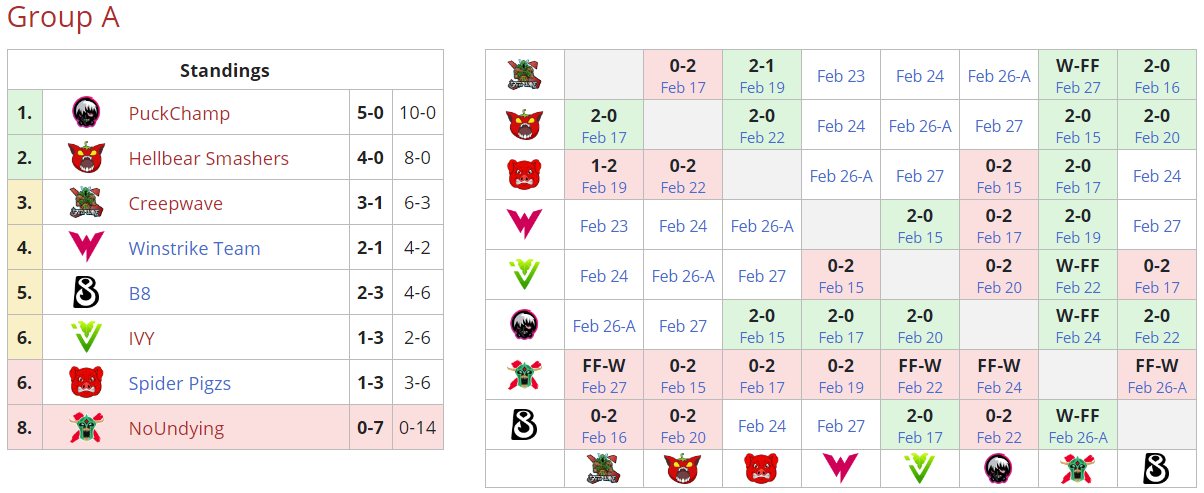Image resolution: width=1204 pixels, height=493 pixels.
Task: Select the 2-1 Feb 19 match cell
Action: [762, 75]
